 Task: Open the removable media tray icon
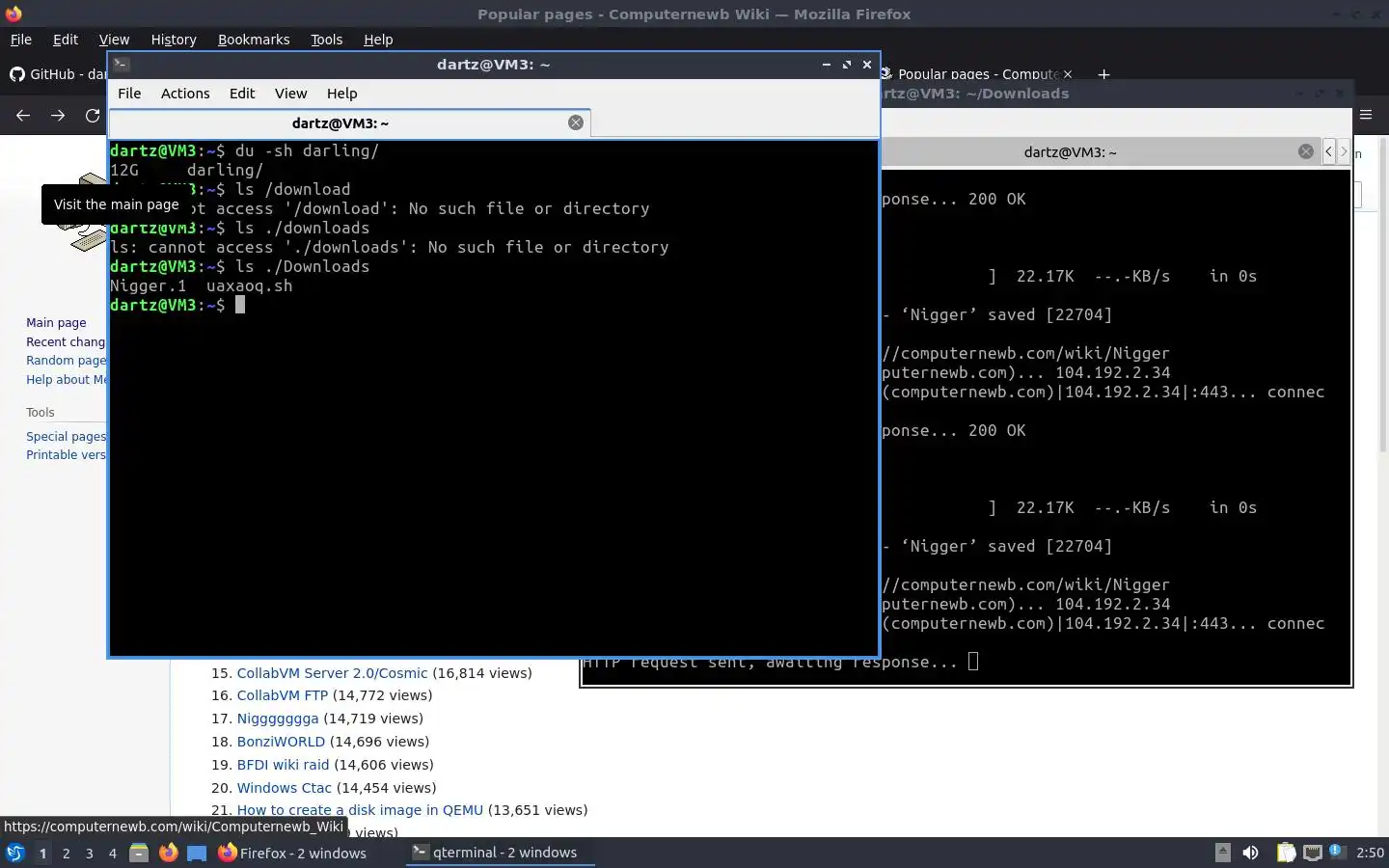[x=1222, y=853]
